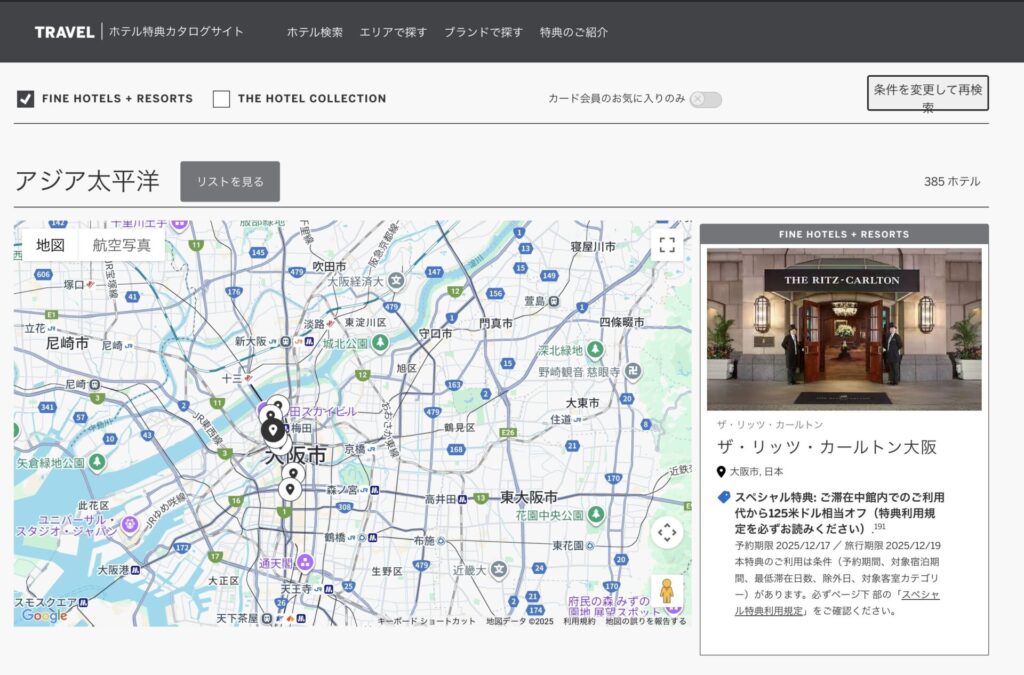1024x675 pixels.
Task: Open the ザ・リッツ・カールトン大阪 hotel title
Action: pos(827,447)
